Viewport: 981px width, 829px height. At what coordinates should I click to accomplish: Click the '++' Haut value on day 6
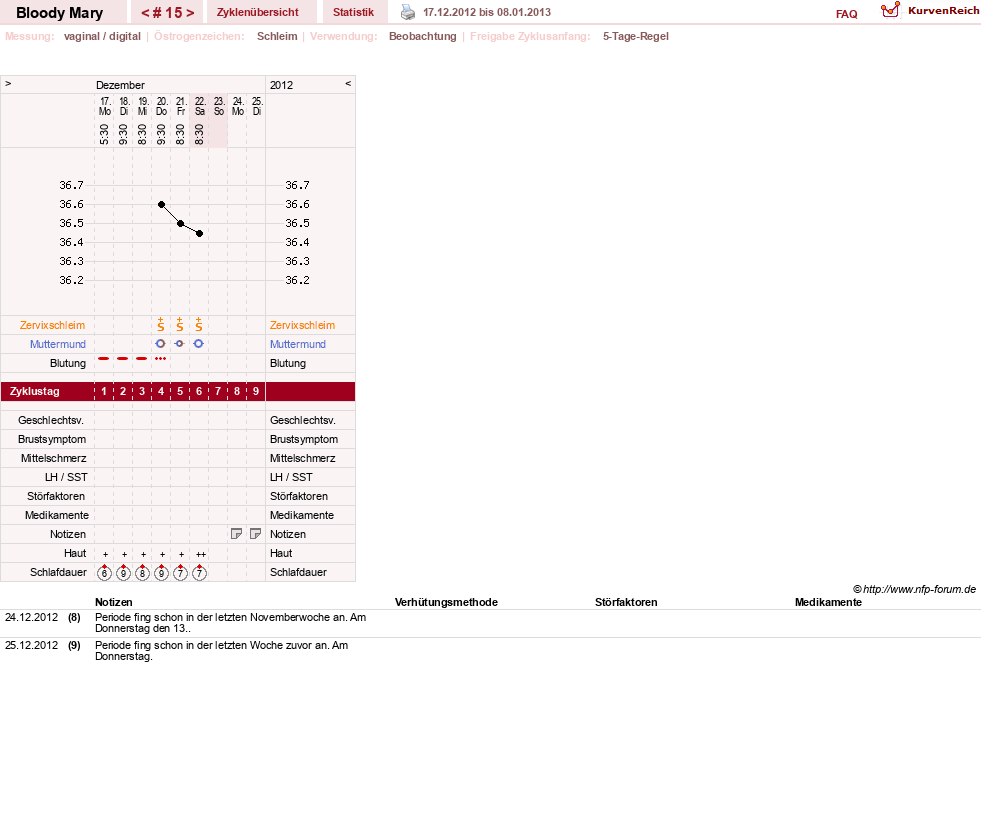pyautogui.click(x=201, y=554)
